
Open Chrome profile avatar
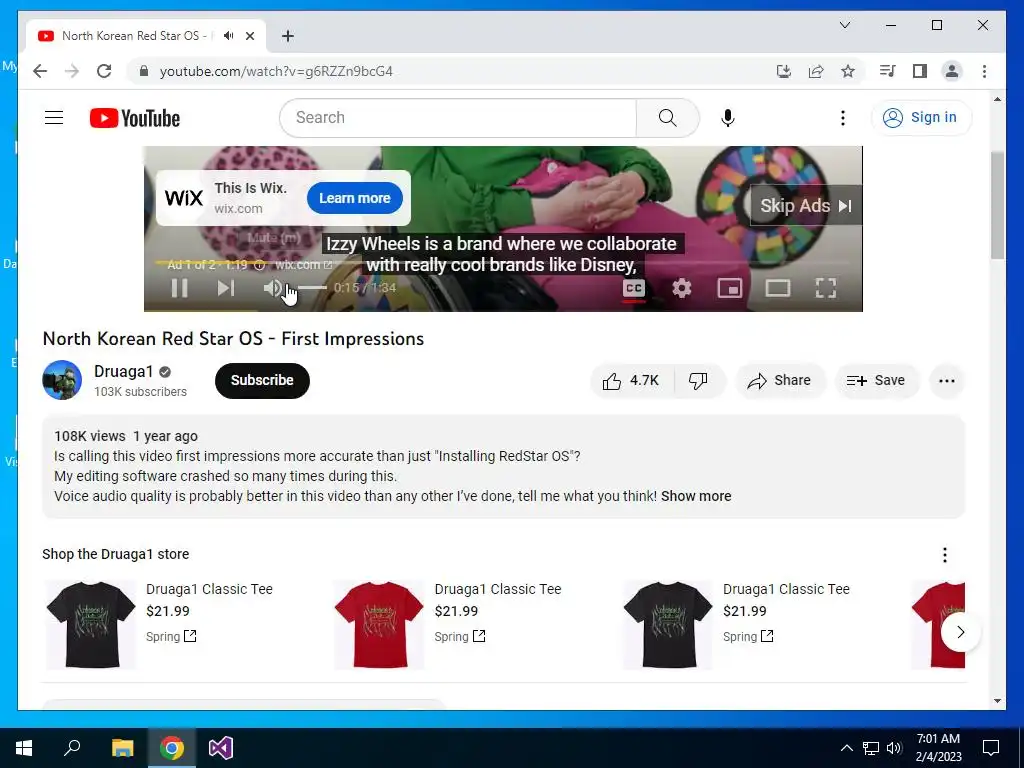(x=952, y=71)
